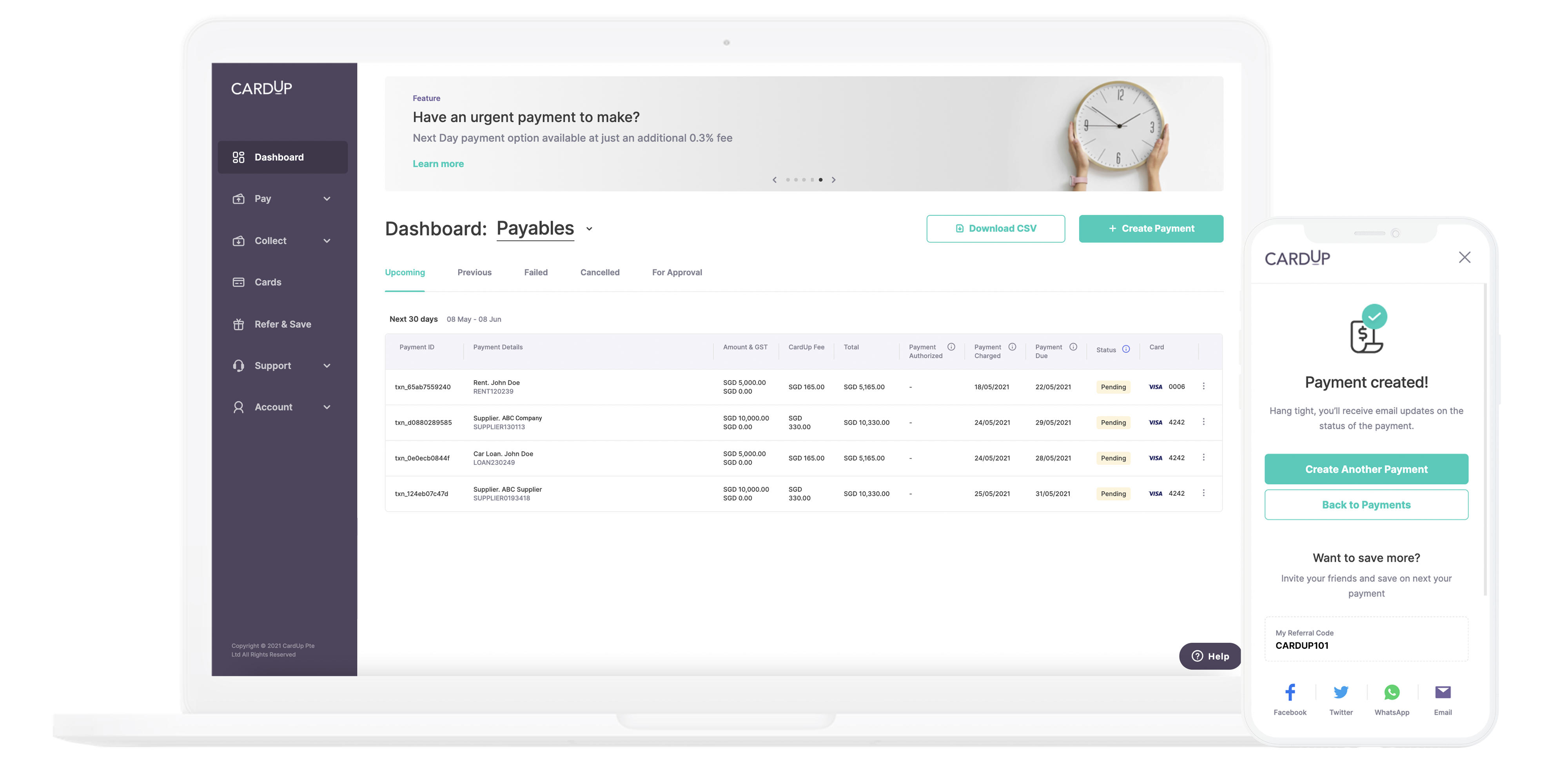Click the Account icon in sidebar
Viewport: 1568px width, 784px height.
(x=238, y=407)
